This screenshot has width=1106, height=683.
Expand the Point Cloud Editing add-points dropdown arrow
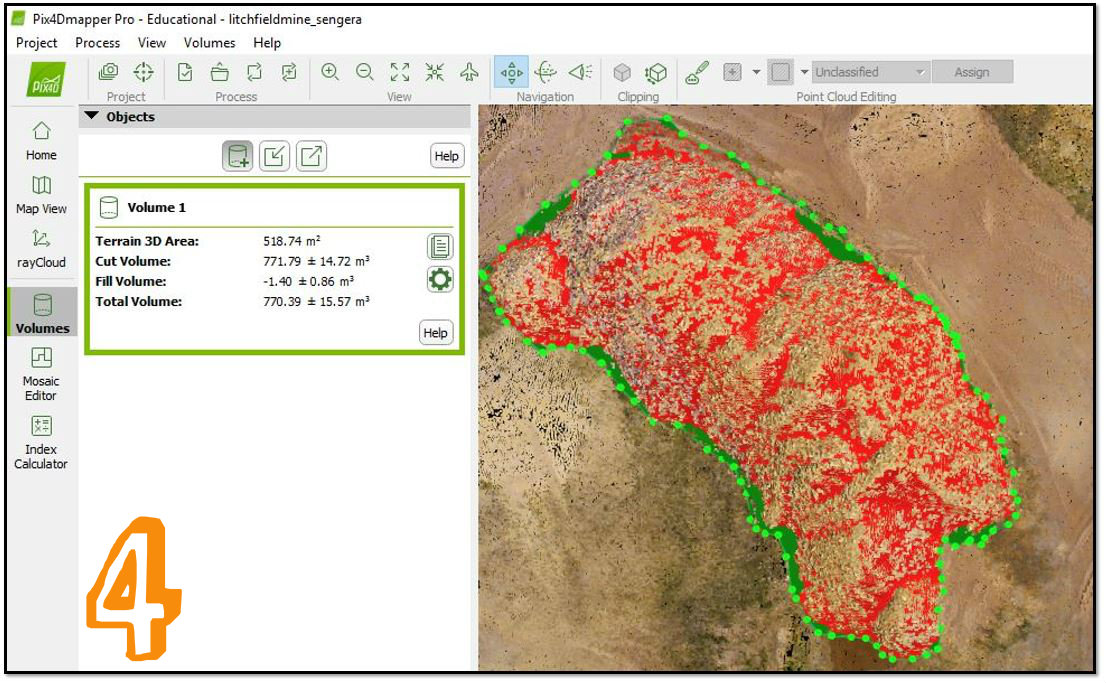pos(758,71)
